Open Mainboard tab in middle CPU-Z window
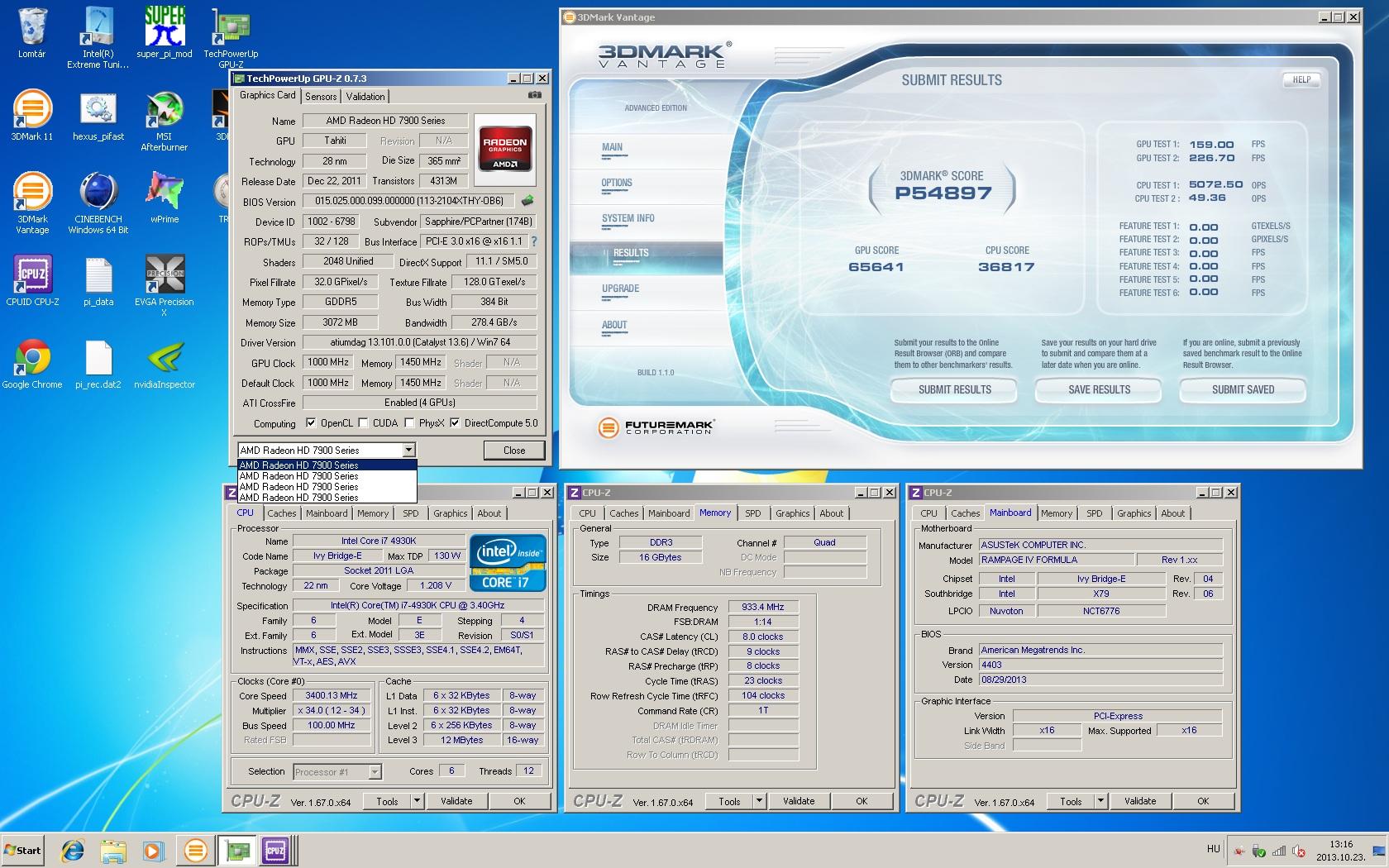 pyautogui.click(x=668, y=513)
